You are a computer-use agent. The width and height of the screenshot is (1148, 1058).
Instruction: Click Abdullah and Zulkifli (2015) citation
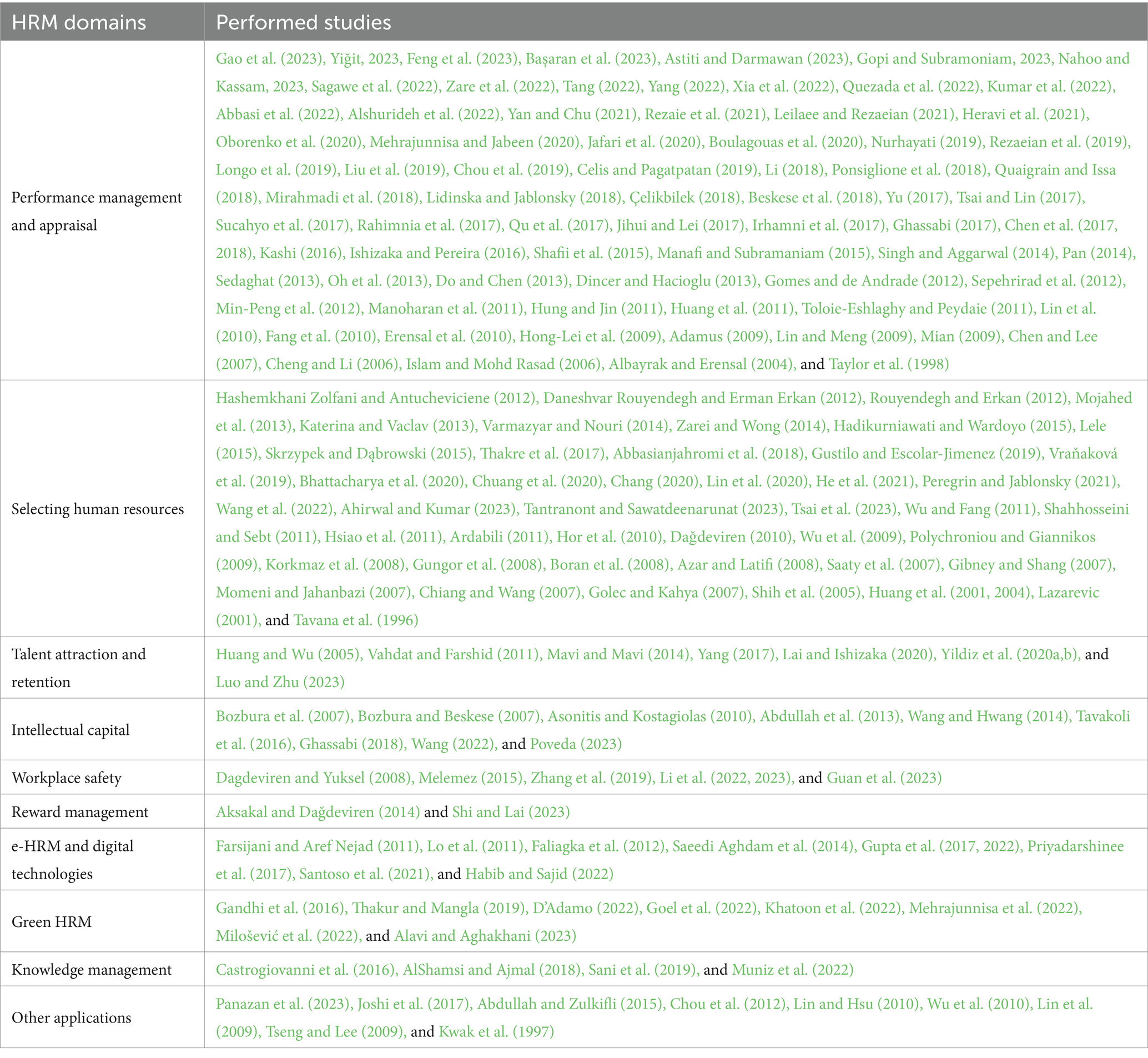[x=570, y=1004]
